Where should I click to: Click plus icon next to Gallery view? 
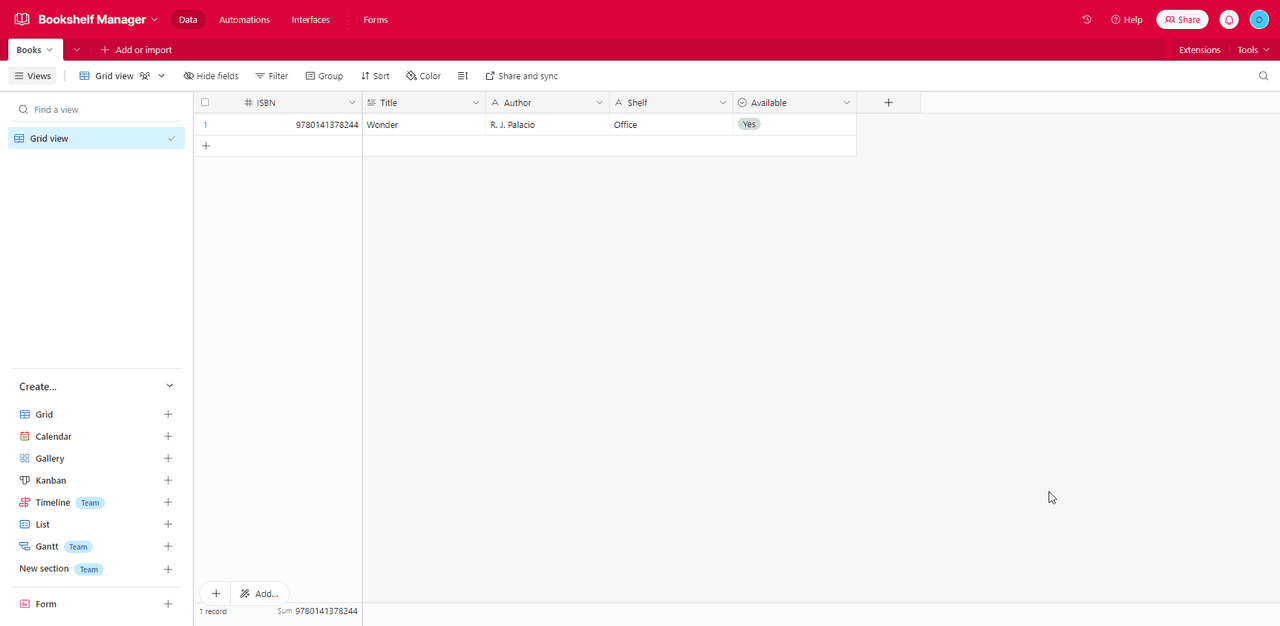point(168,459)
